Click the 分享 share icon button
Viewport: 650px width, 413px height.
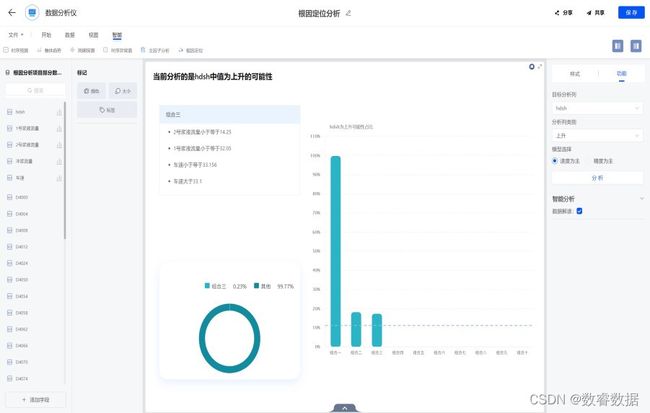coord(563,13)
